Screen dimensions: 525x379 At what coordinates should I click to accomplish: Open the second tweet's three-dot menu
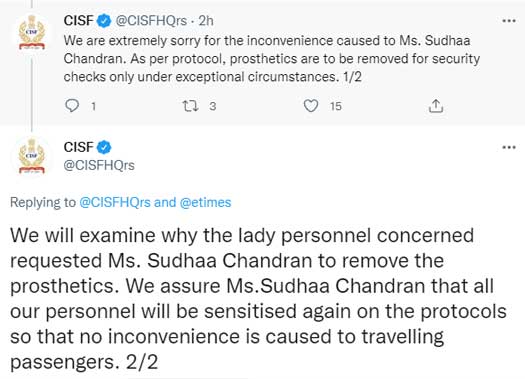[x=509, y=147]
